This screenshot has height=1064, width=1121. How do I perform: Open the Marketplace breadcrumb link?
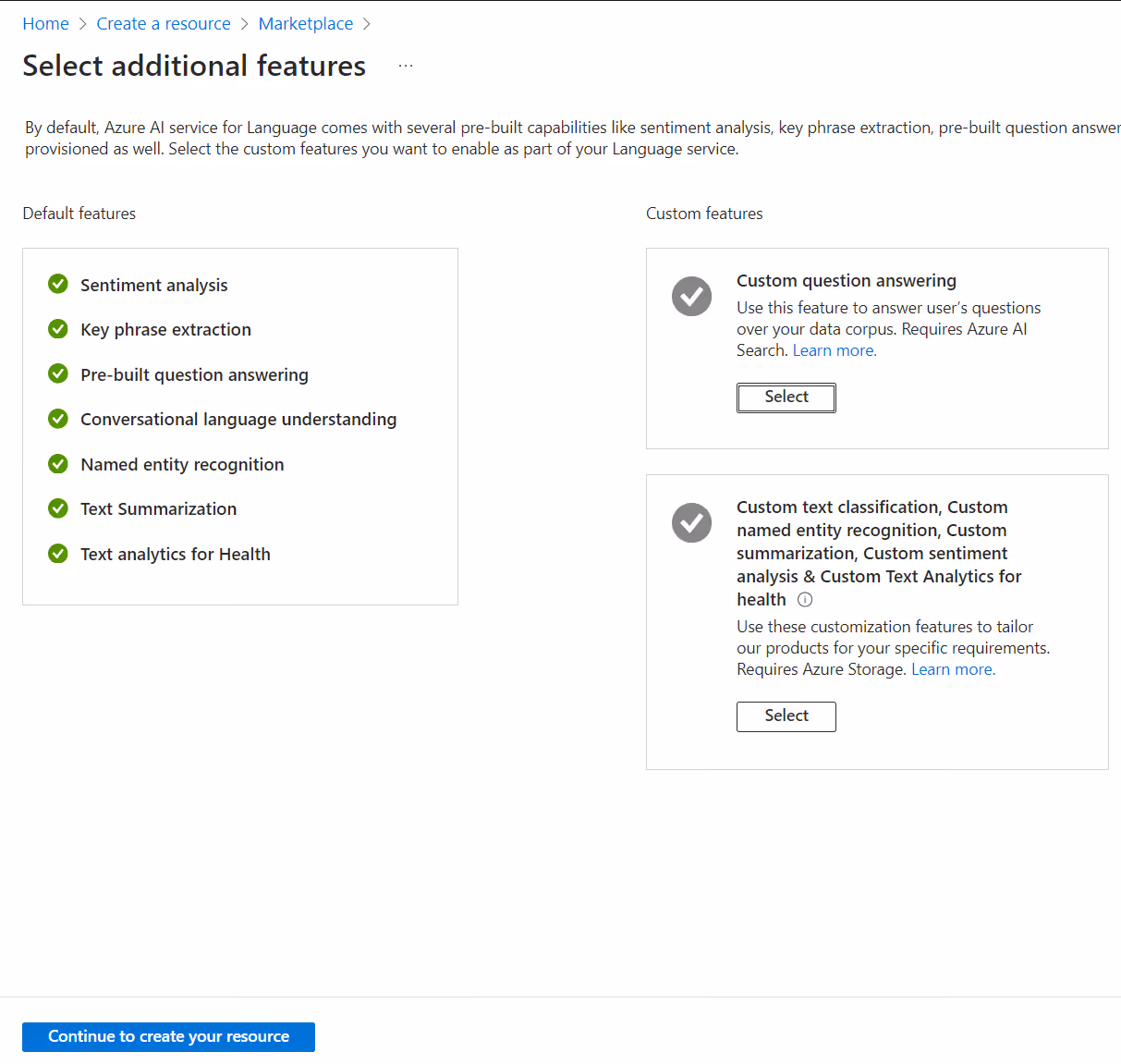click(305, 24)
